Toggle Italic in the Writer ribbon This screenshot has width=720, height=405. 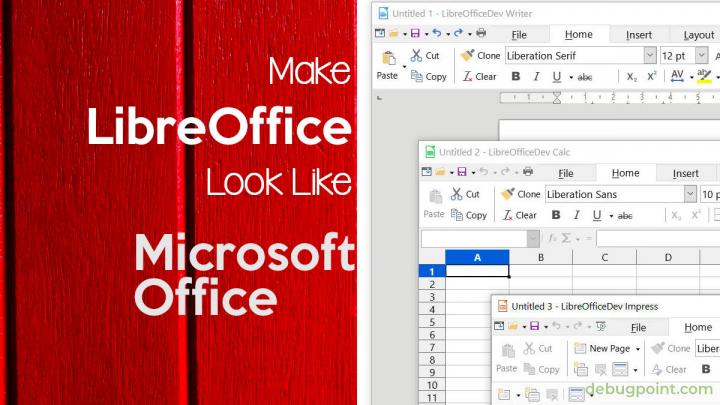click(536, 77)
